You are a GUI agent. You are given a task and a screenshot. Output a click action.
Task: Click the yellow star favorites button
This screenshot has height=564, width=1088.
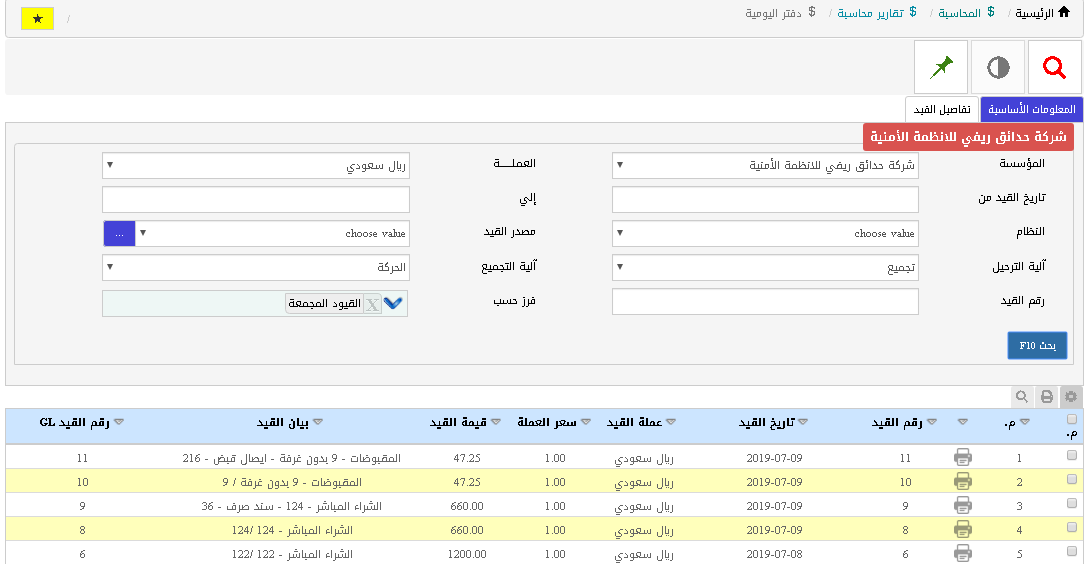[37, 19]
